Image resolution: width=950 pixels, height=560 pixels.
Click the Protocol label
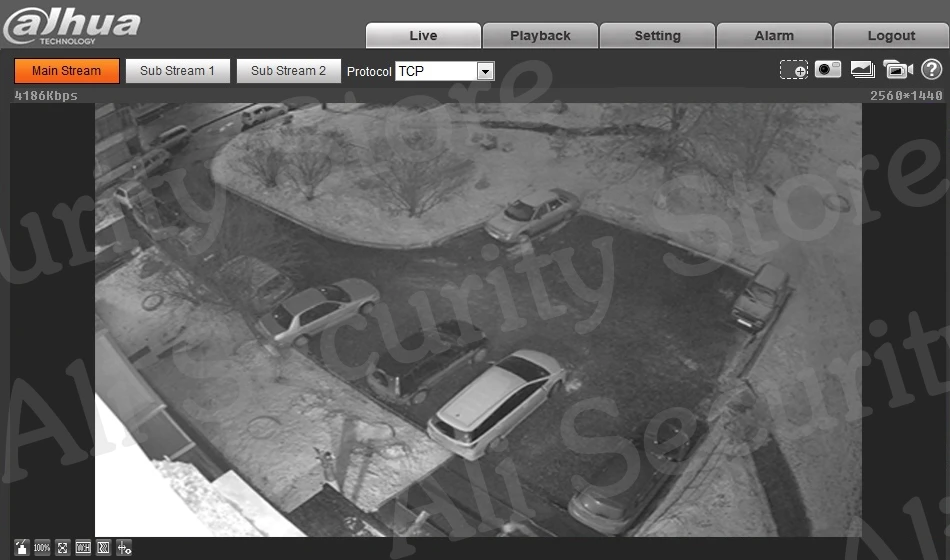[x=369, y=72]
